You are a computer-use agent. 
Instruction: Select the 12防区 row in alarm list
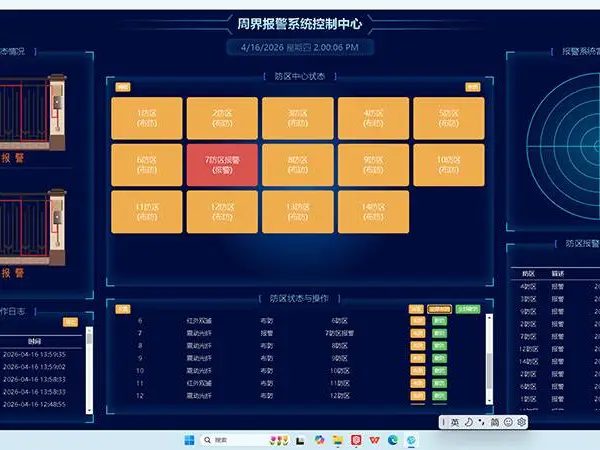point(555,349)
